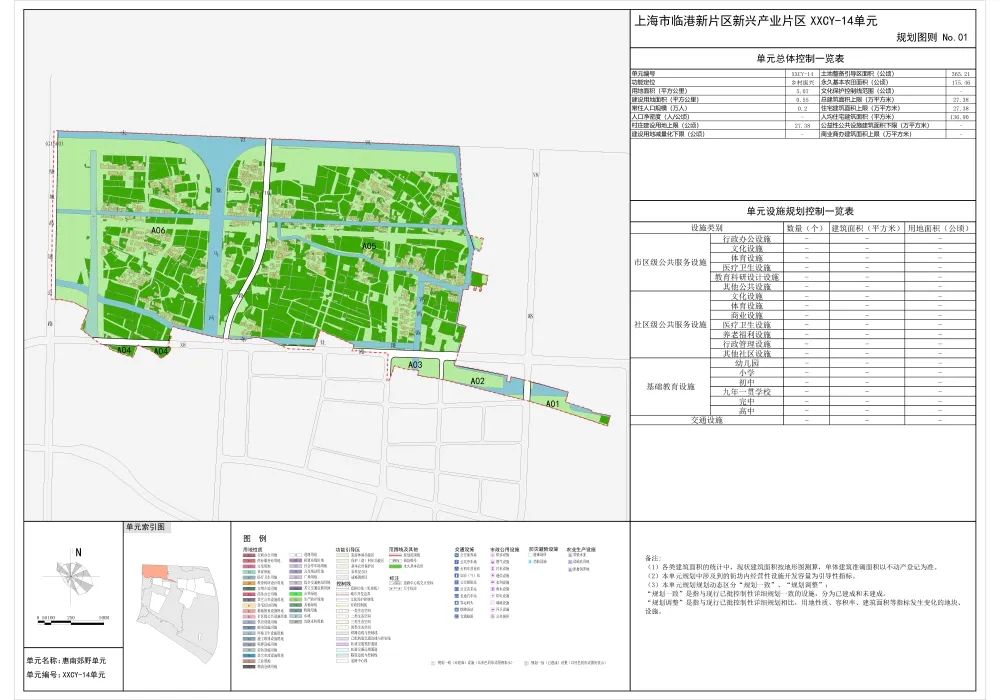Select the '九年一贯学校' row
This screenshot has height=700, width=1000.
842,392
